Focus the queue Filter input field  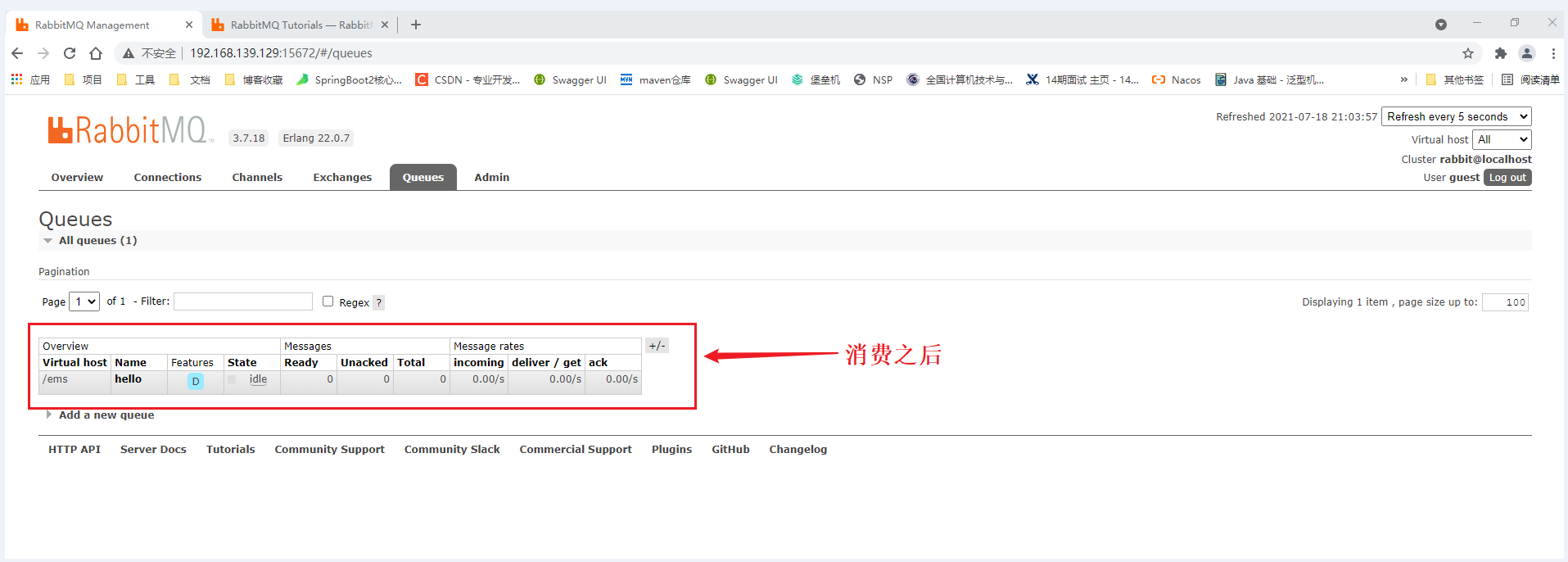(x=243, y=301)
